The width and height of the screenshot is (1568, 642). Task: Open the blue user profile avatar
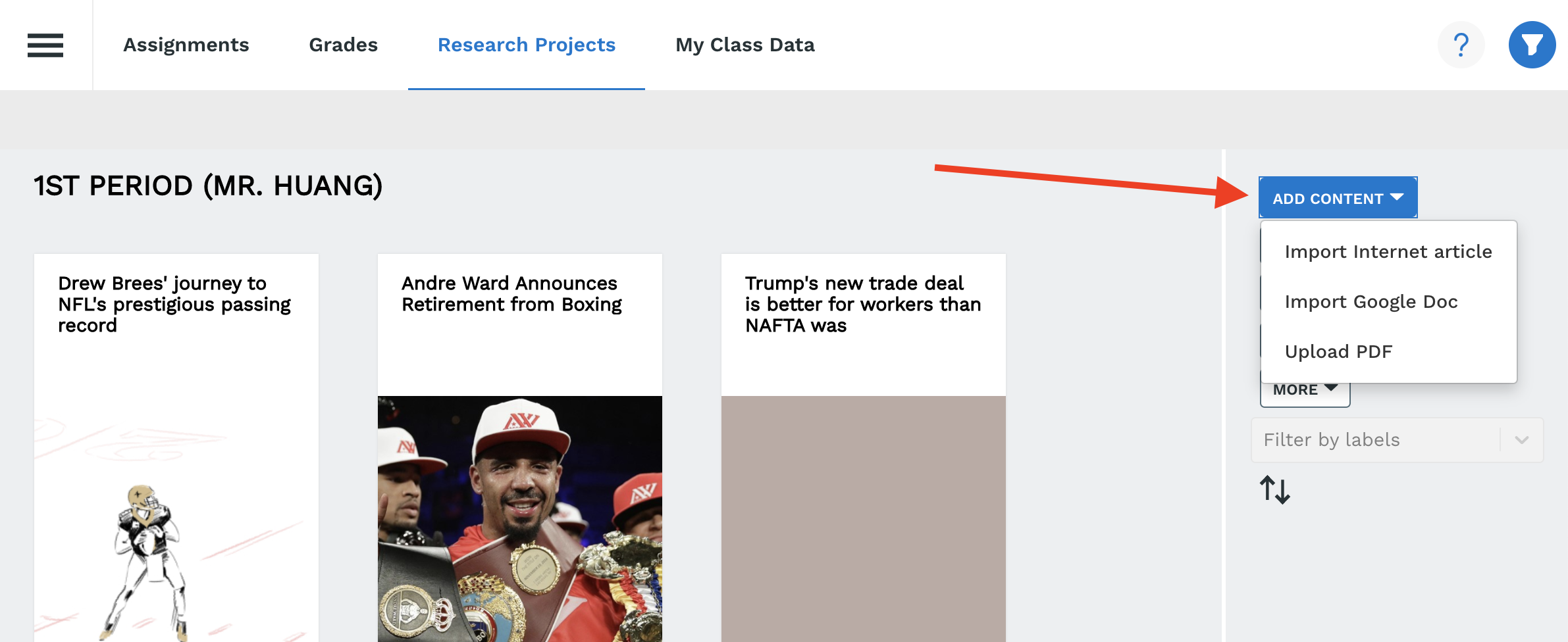tap(1532, 45)
